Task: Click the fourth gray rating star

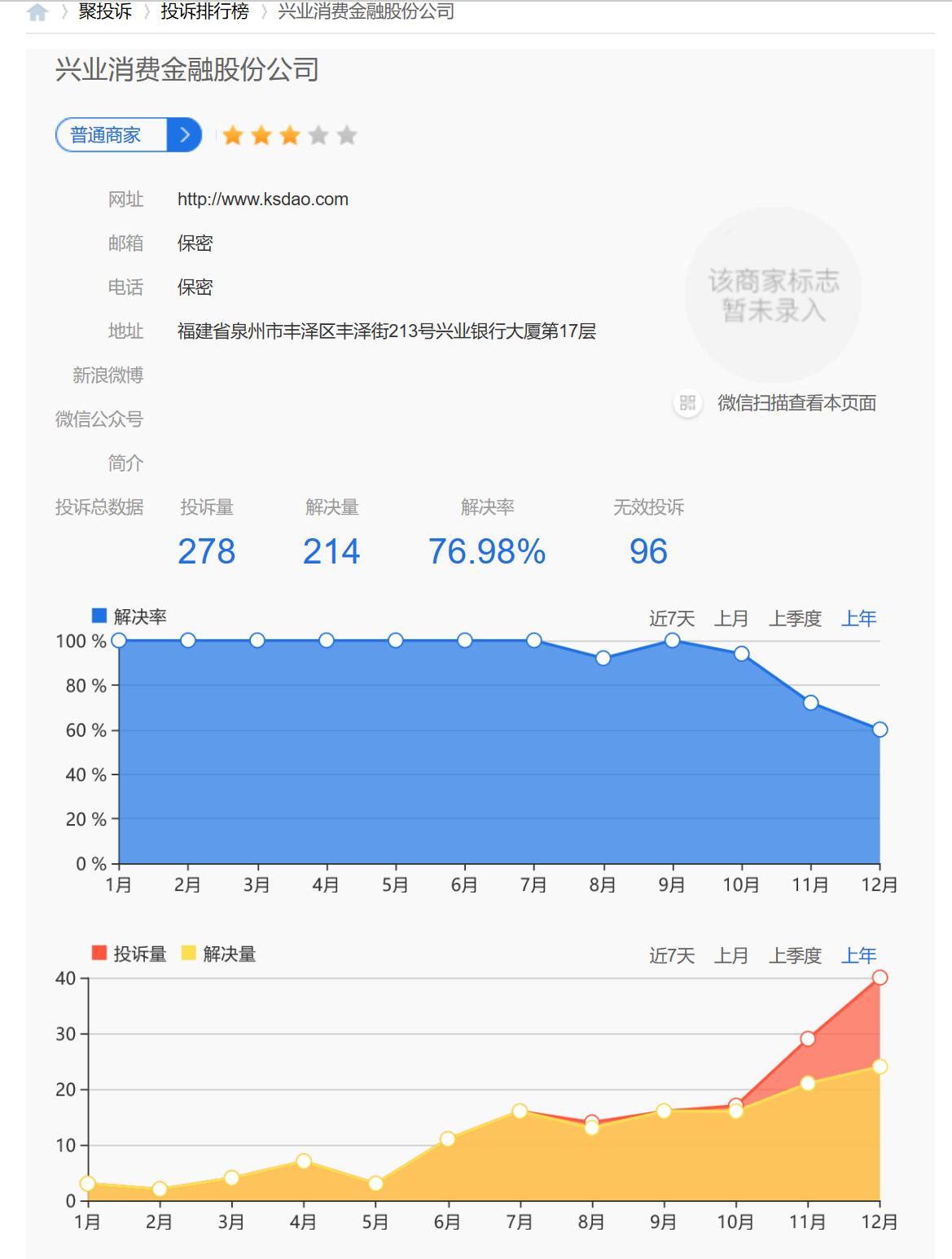Action: point(318,135)
